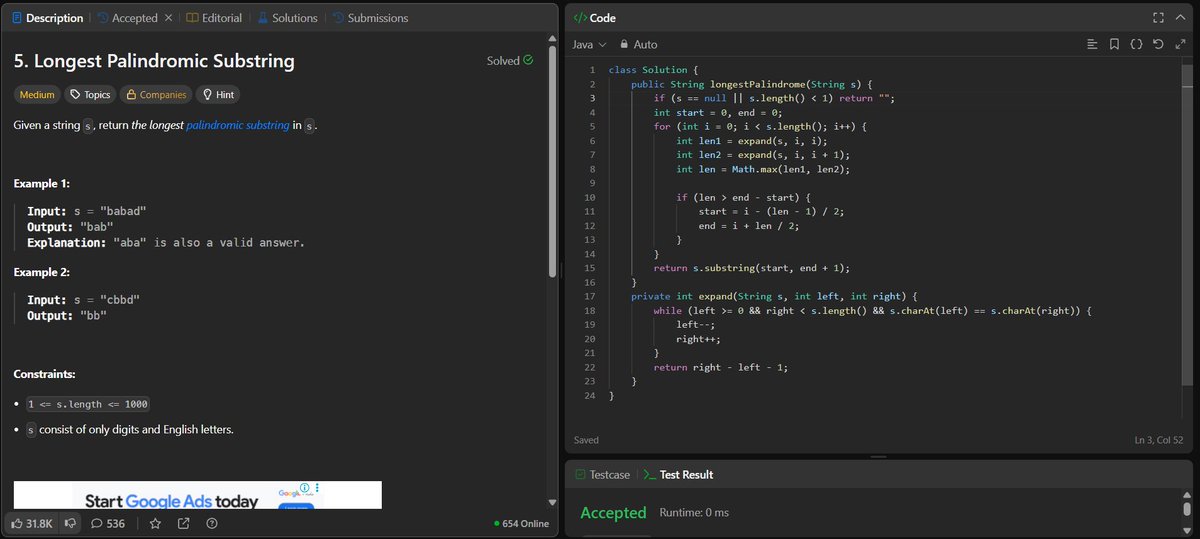Open the Companies tag
The image size is (1200, 539).
pyautogui.click(x=156, y=95)
